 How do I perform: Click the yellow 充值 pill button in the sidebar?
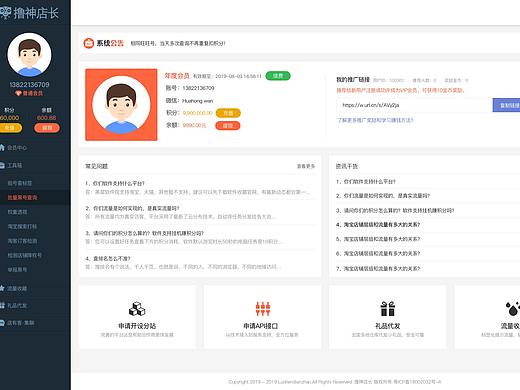click(10, 128)
